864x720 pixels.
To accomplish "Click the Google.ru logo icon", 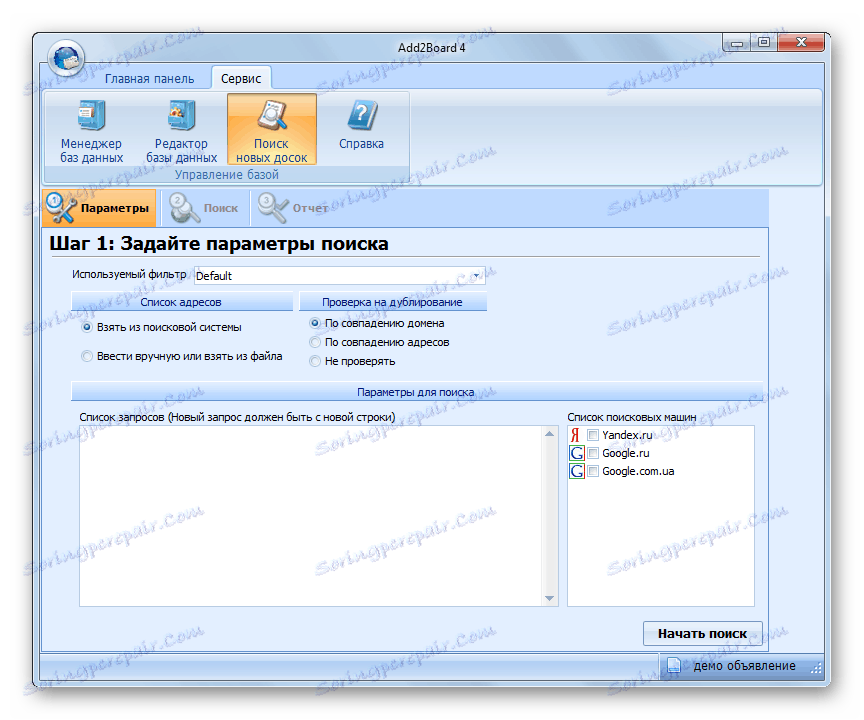I will point(576,453).
